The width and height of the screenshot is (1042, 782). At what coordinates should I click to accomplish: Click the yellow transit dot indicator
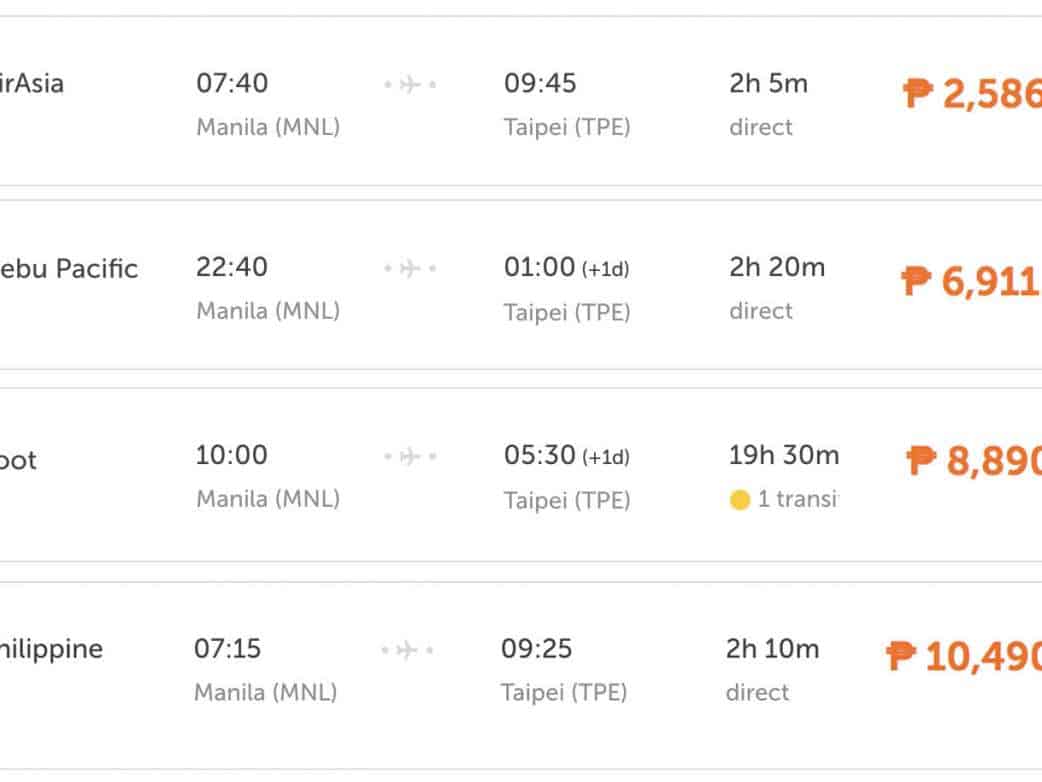point(740,500)
